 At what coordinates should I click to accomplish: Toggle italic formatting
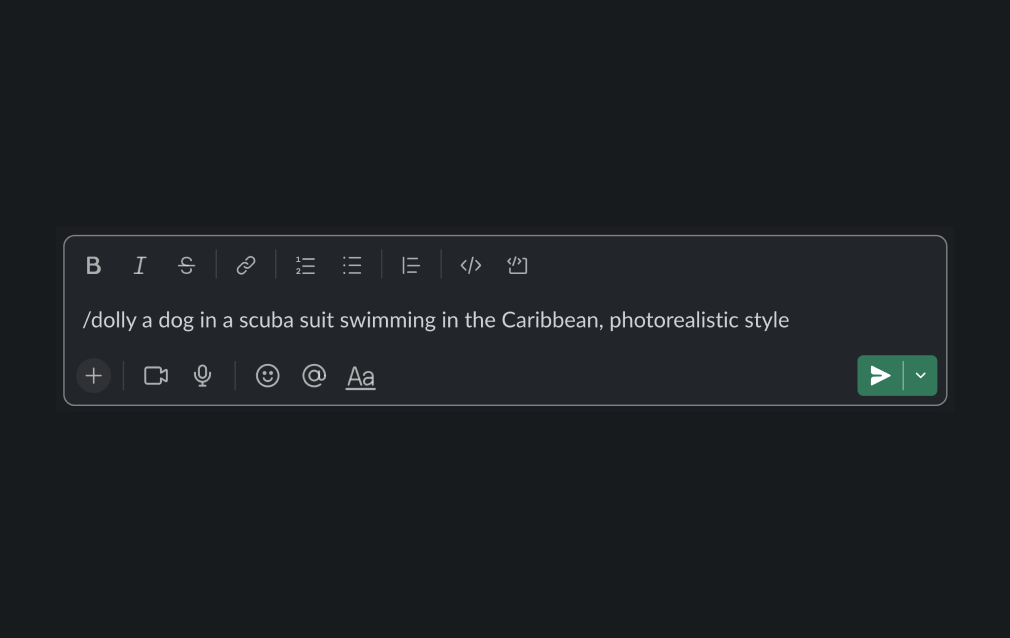[x=140, y=266]
